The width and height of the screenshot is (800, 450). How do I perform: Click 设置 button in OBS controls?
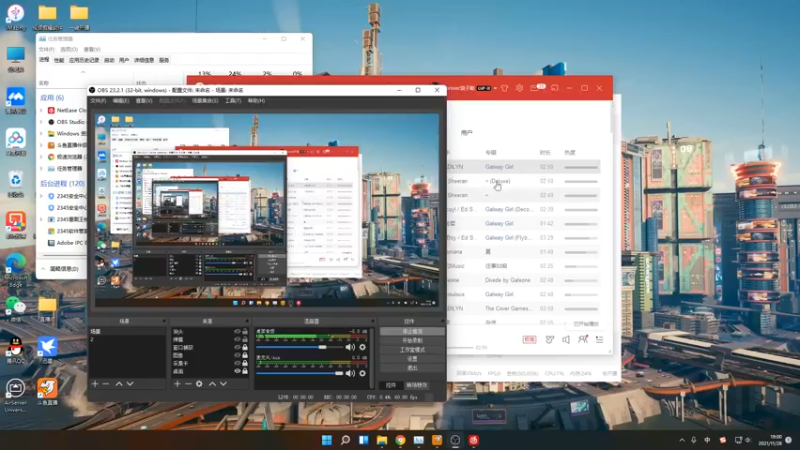[412, 359]
